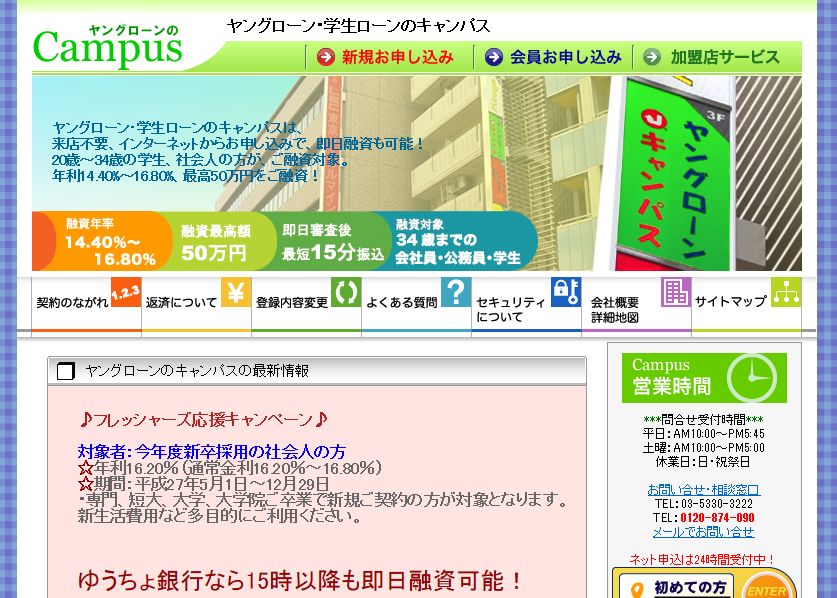Viewport: 837px width, 598px height.
Task: Click the text 土曜:AM10:00~PM5:00
Action: tap(704, 447)
